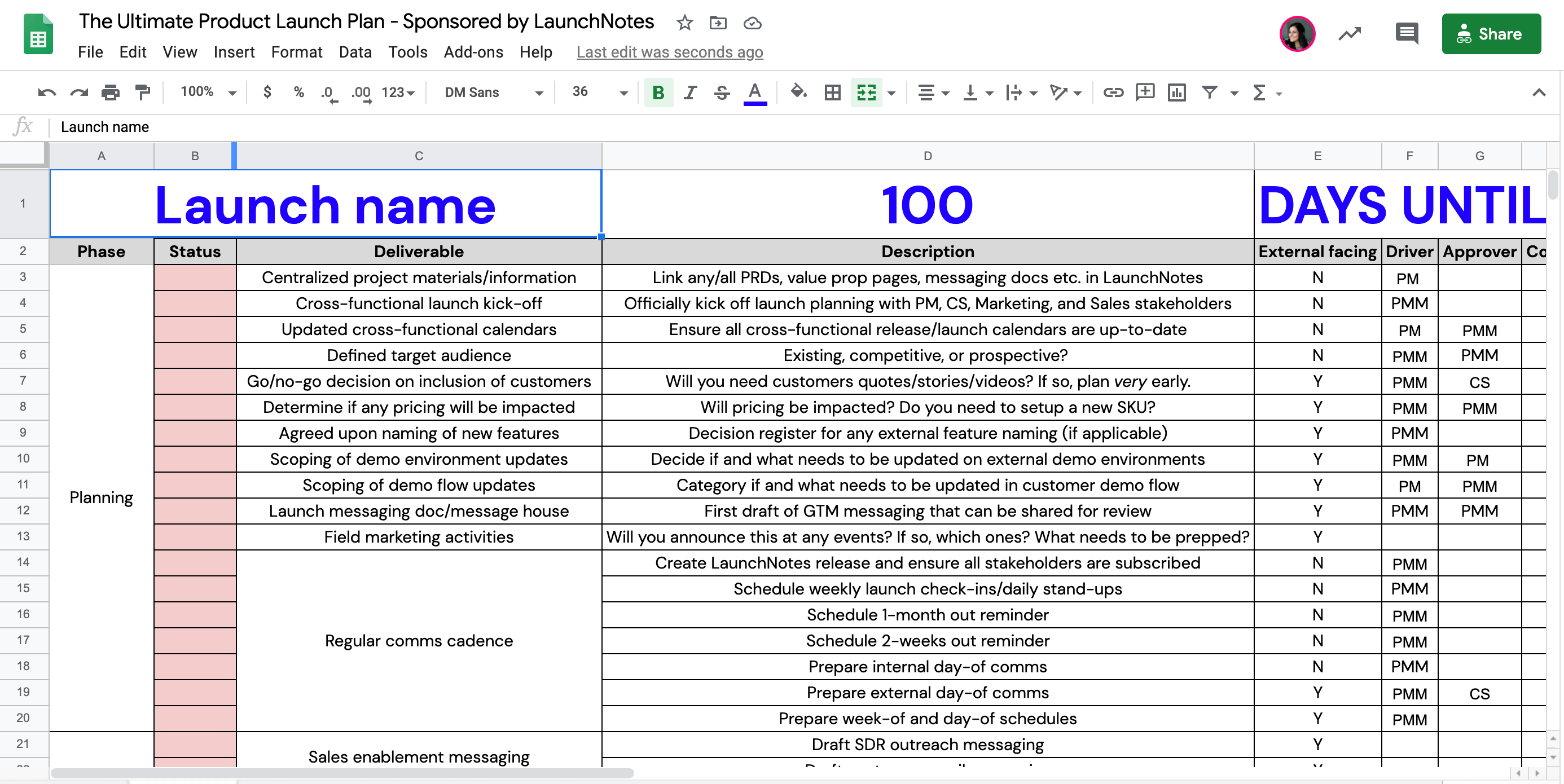1564x784 pixels.
Task: Click the document title text
Action: click(366, 22)
